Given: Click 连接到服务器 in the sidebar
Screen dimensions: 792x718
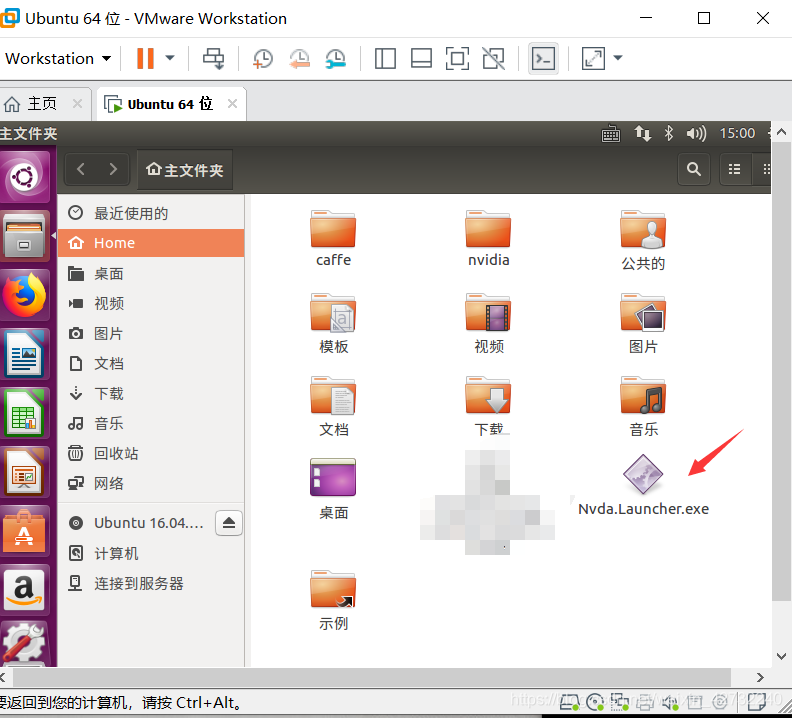Looking at the screenshot, I should (x=151, y=584).
